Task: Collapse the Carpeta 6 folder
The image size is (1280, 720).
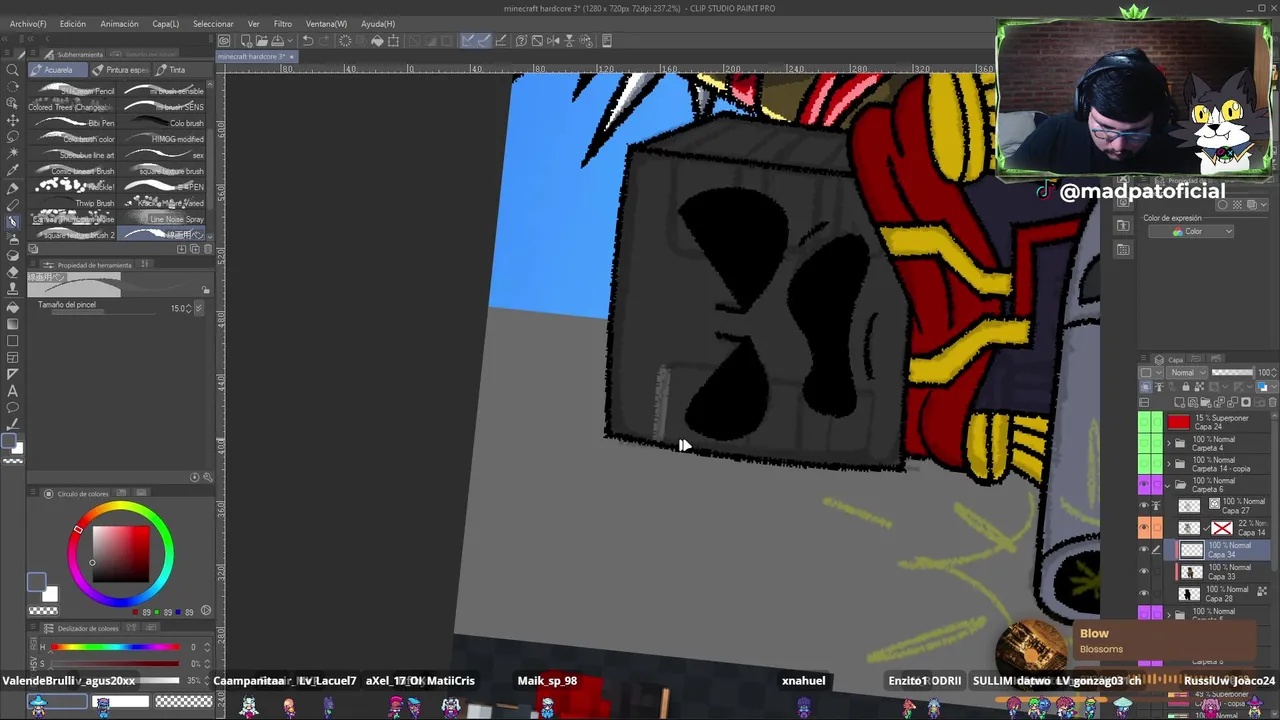Action: 1169,485
